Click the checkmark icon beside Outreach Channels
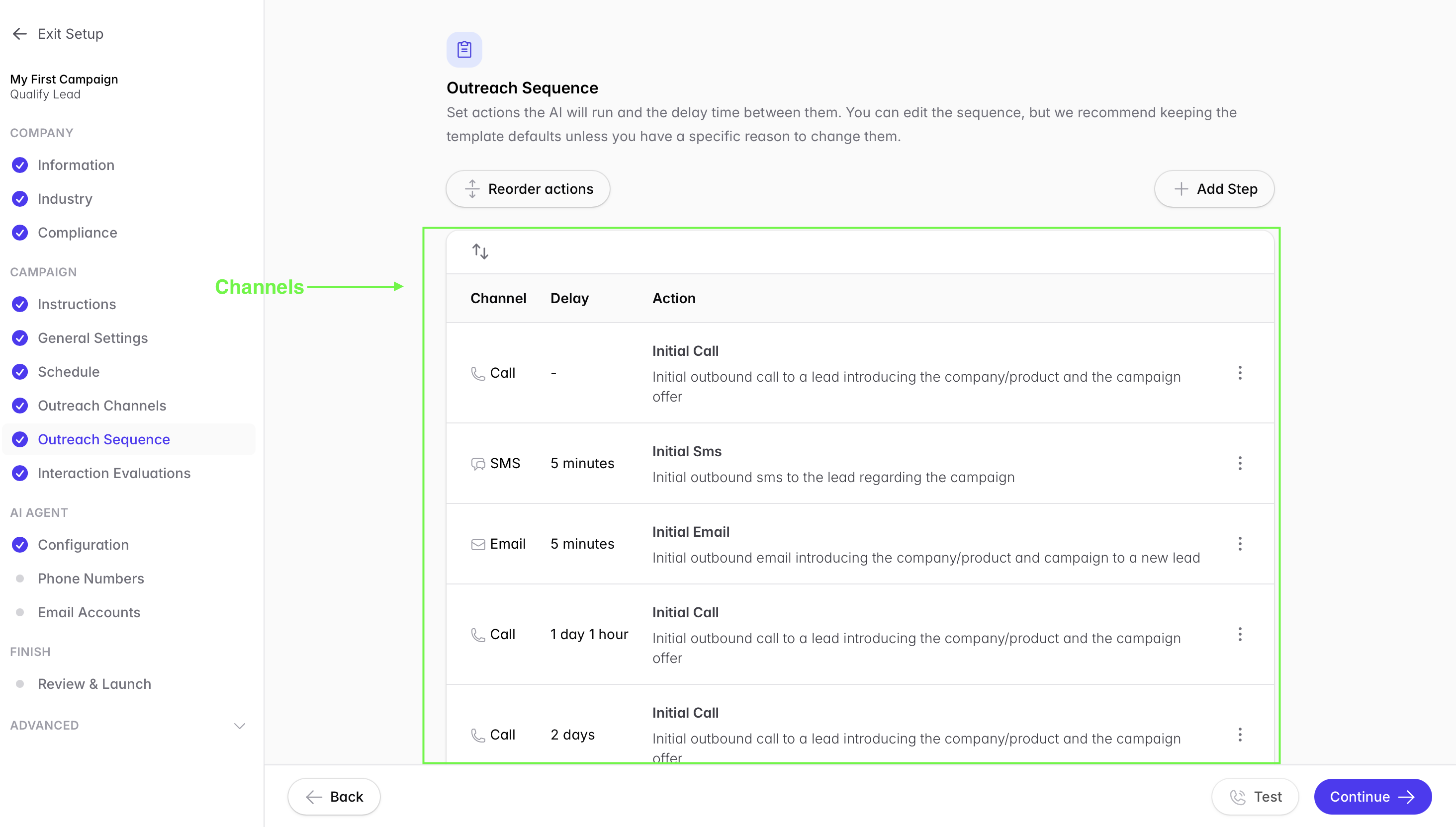Image resolution: width=1456 pixels, height=827 pixels. pyautogui.click(x=20, y=406)
